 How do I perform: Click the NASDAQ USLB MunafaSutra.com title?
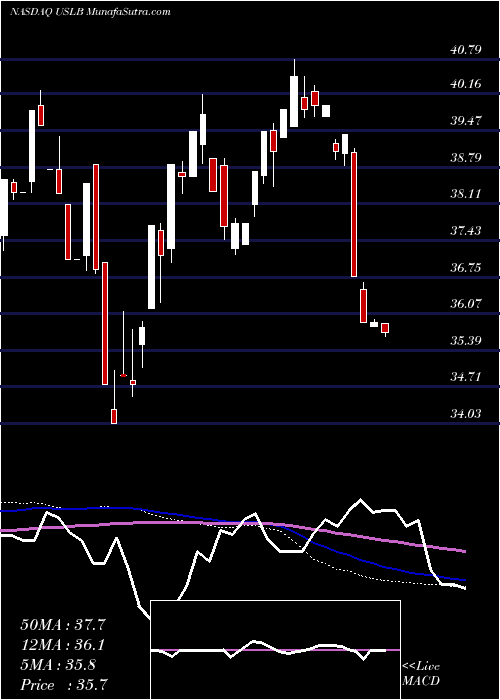click(x=90, y=12)
